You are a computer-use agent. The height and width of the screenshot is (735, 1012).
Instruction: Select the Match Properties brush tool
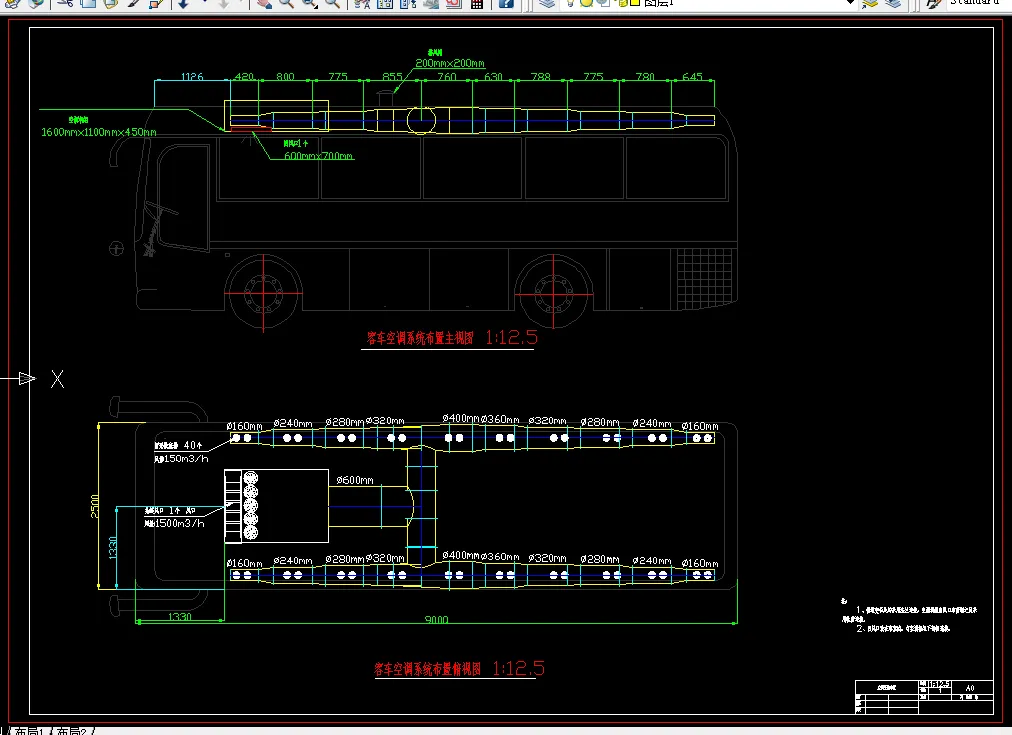pyautogui.click(x=134, y=3)
